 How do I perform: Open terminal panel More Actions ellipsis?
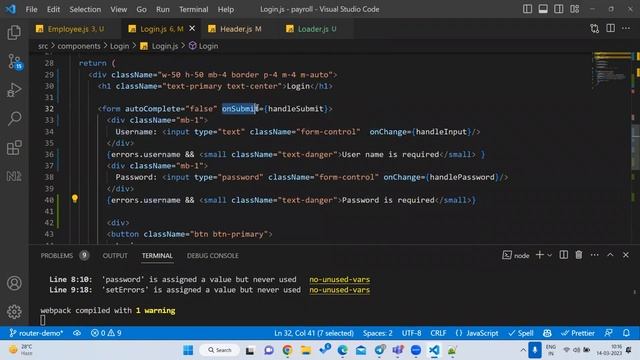tap(595, 255)
